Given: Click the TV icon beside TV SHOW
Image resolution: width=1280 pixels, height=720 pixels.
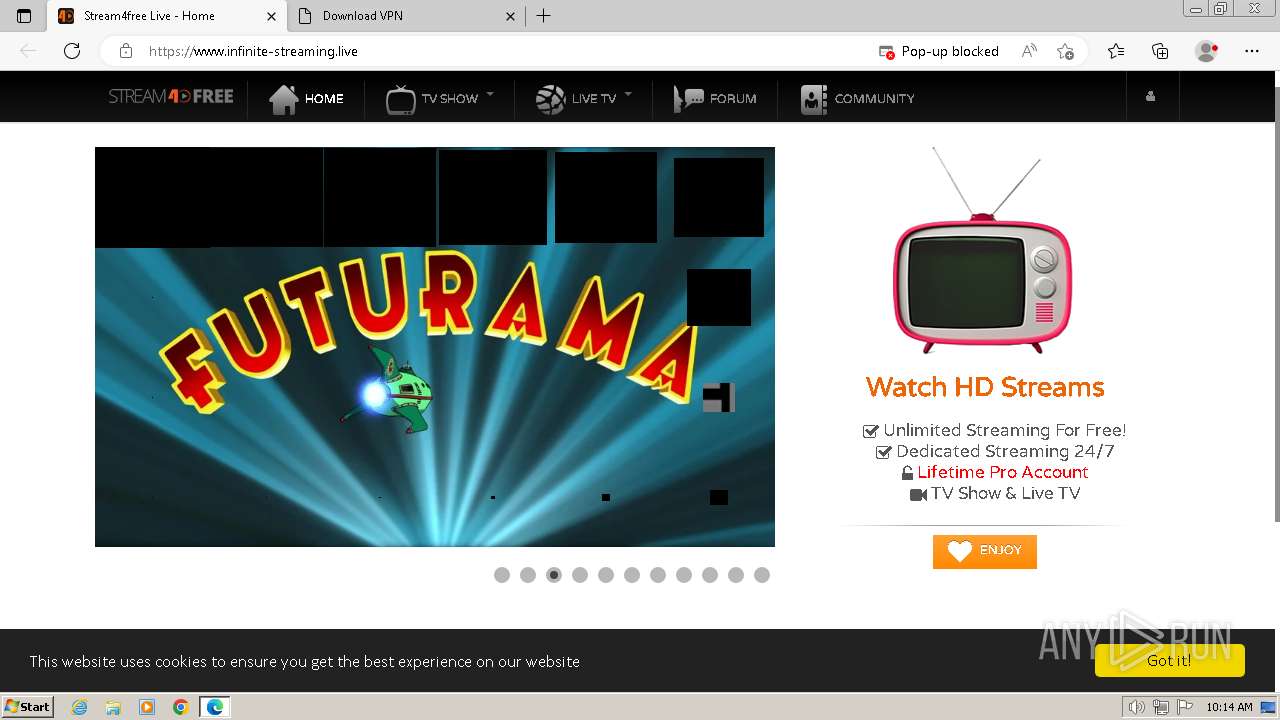Looking at the screenshot, I should click(400, 99).
